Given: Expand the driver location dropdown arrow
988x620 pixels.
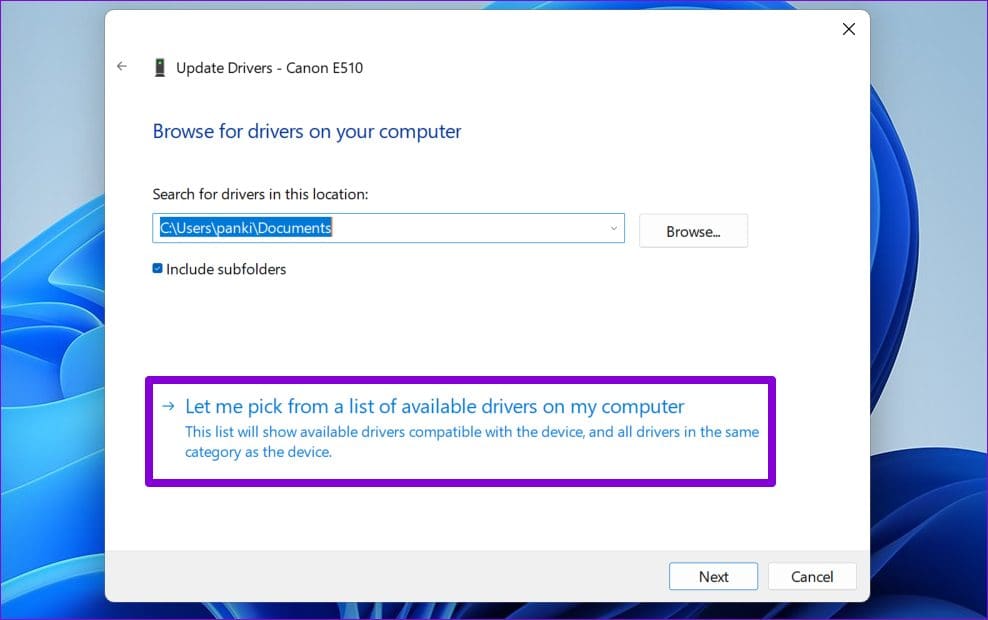Looking at the screenshot, I should tap(613, 229).
